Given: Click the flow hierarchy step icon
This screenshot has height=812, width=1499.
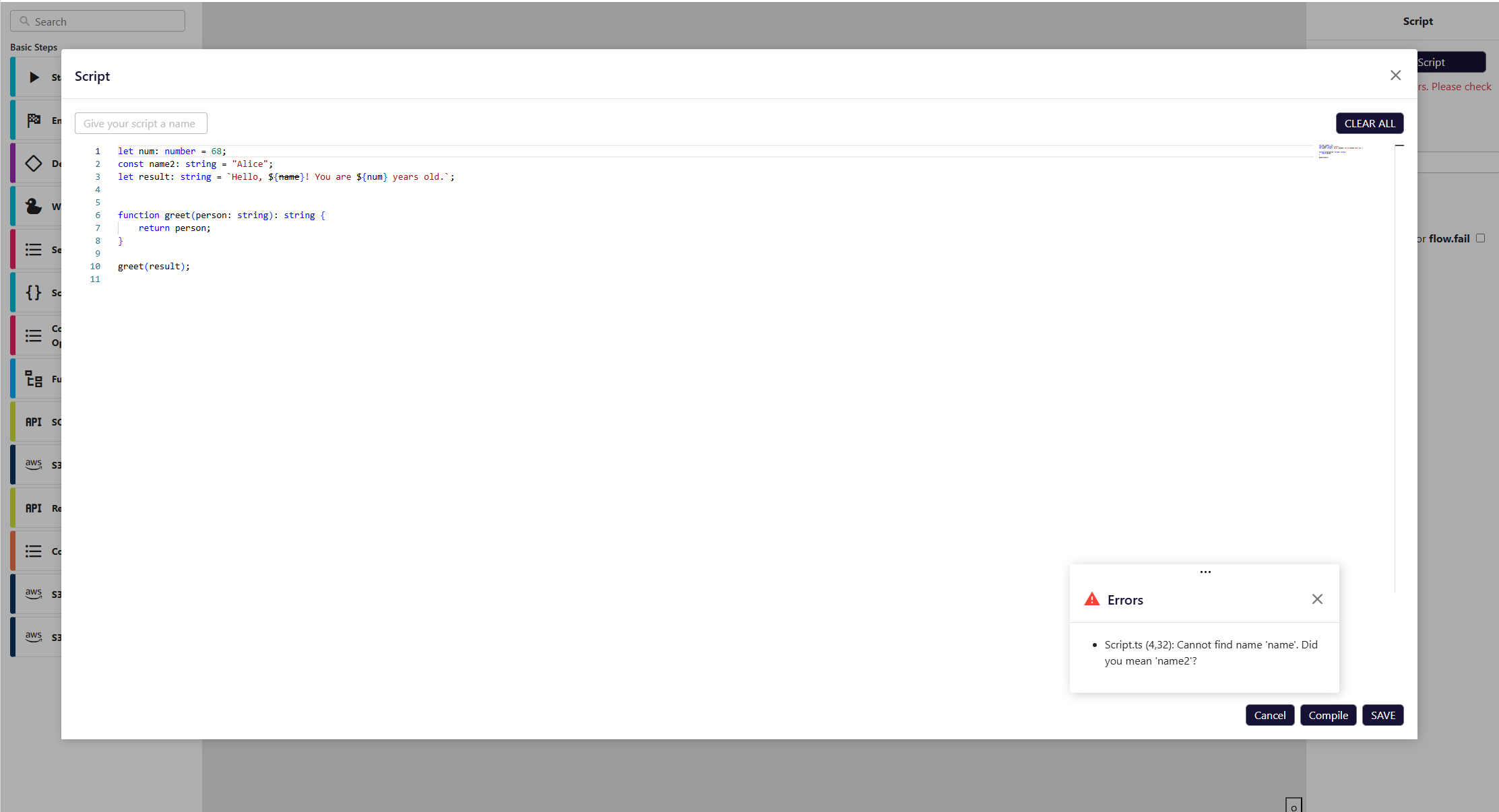Looking at the screenshot, I should [x=34, y=379].
